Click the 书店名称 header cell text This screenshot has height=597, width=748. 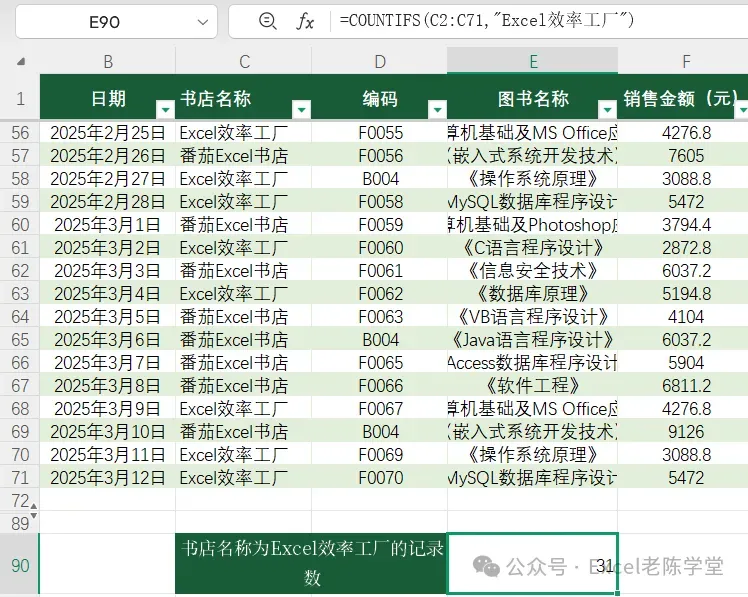coord(216,99)
